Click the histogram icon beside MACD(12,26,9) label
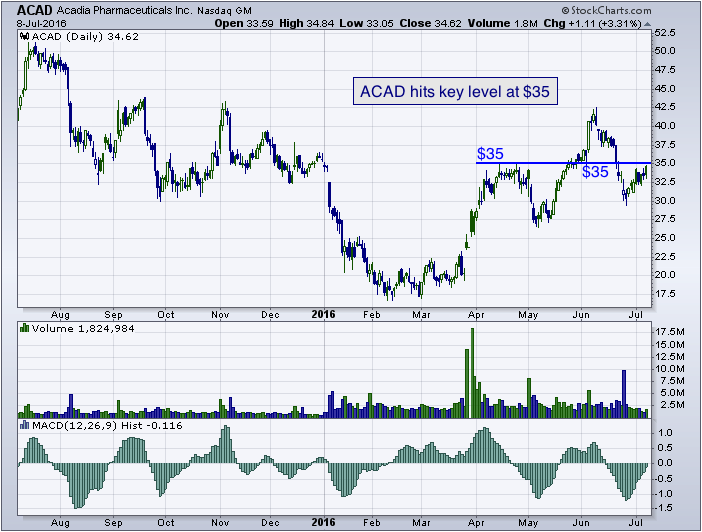This screenshot has width=702, height=532. coord(25,425)
